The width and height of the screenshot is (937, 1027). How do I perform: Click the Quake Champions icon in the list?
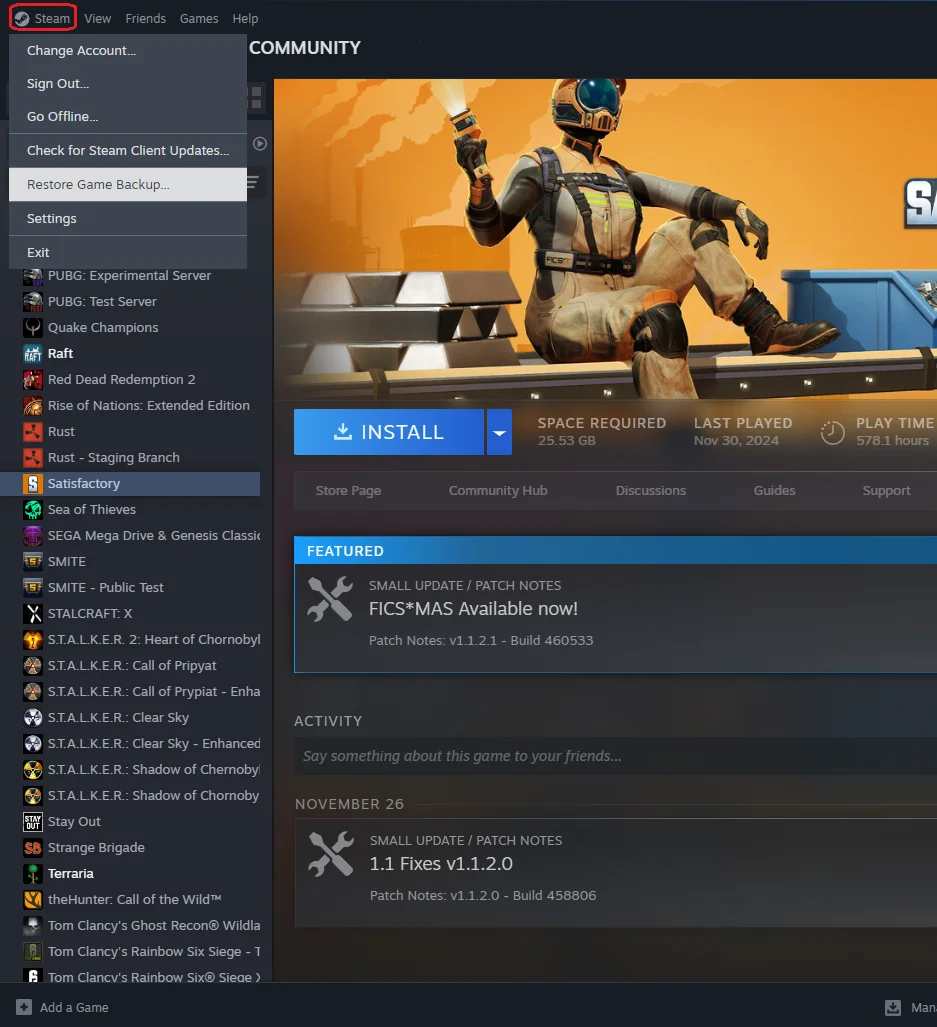[33, 327]
